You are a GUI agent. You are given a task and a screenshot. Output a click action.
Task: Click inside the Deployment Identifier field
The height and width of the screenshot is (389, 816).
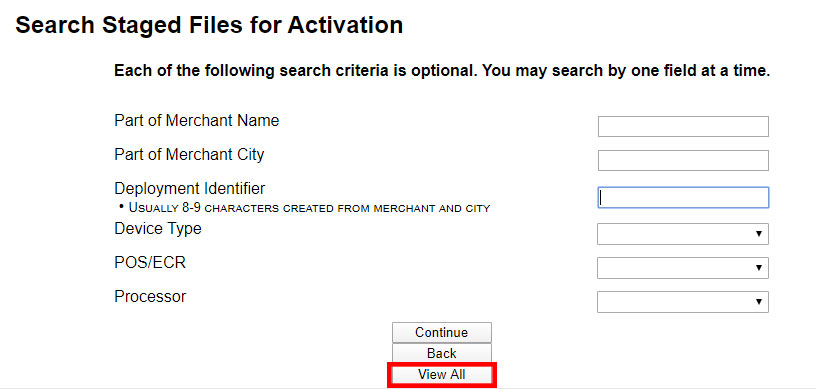683,198
